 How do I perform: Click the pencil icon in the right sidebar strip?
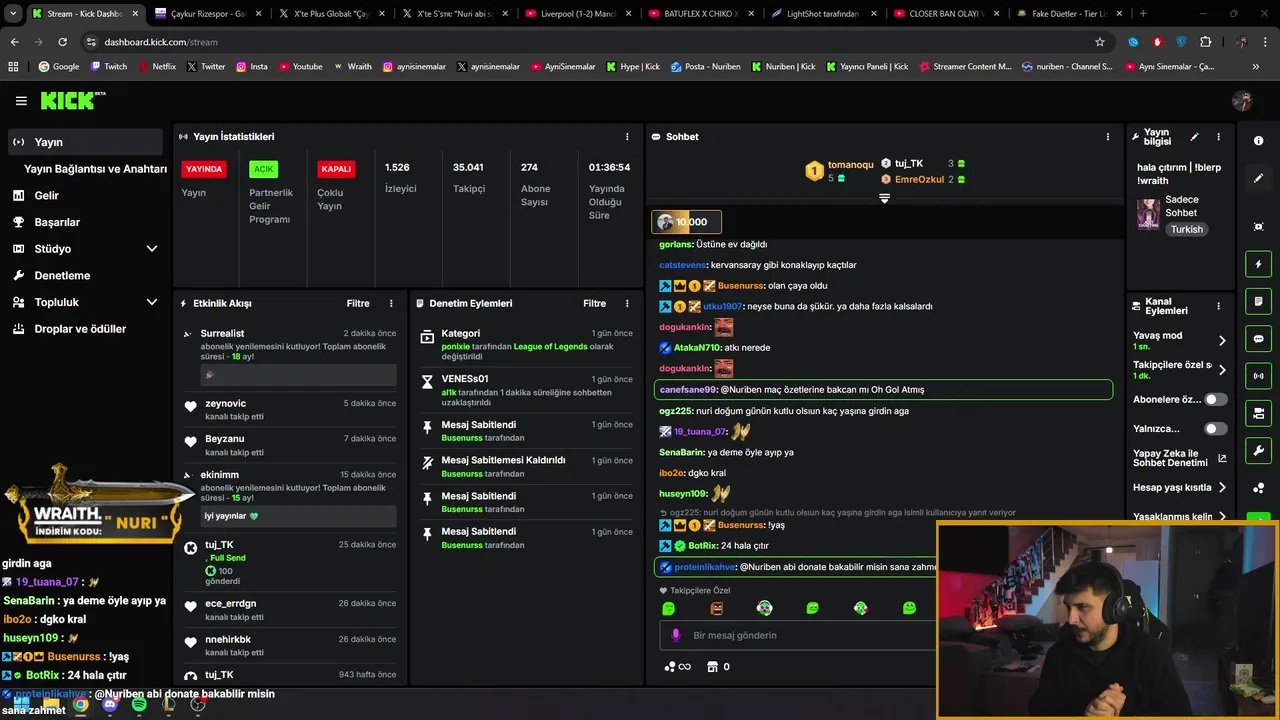(1258, 178)
